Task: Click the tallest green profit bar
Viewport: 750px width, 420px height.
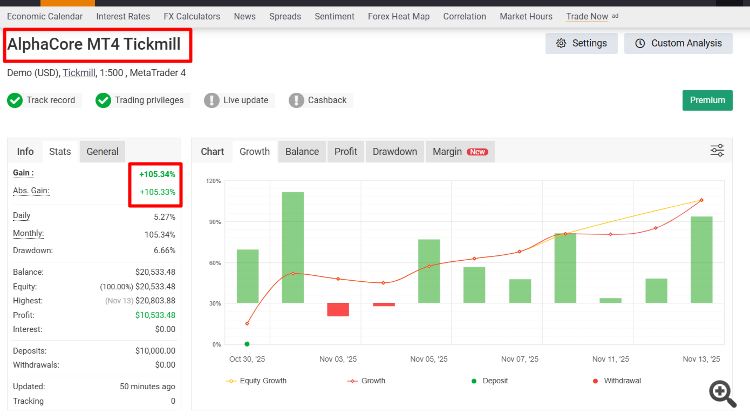Action: coord(293,247)
